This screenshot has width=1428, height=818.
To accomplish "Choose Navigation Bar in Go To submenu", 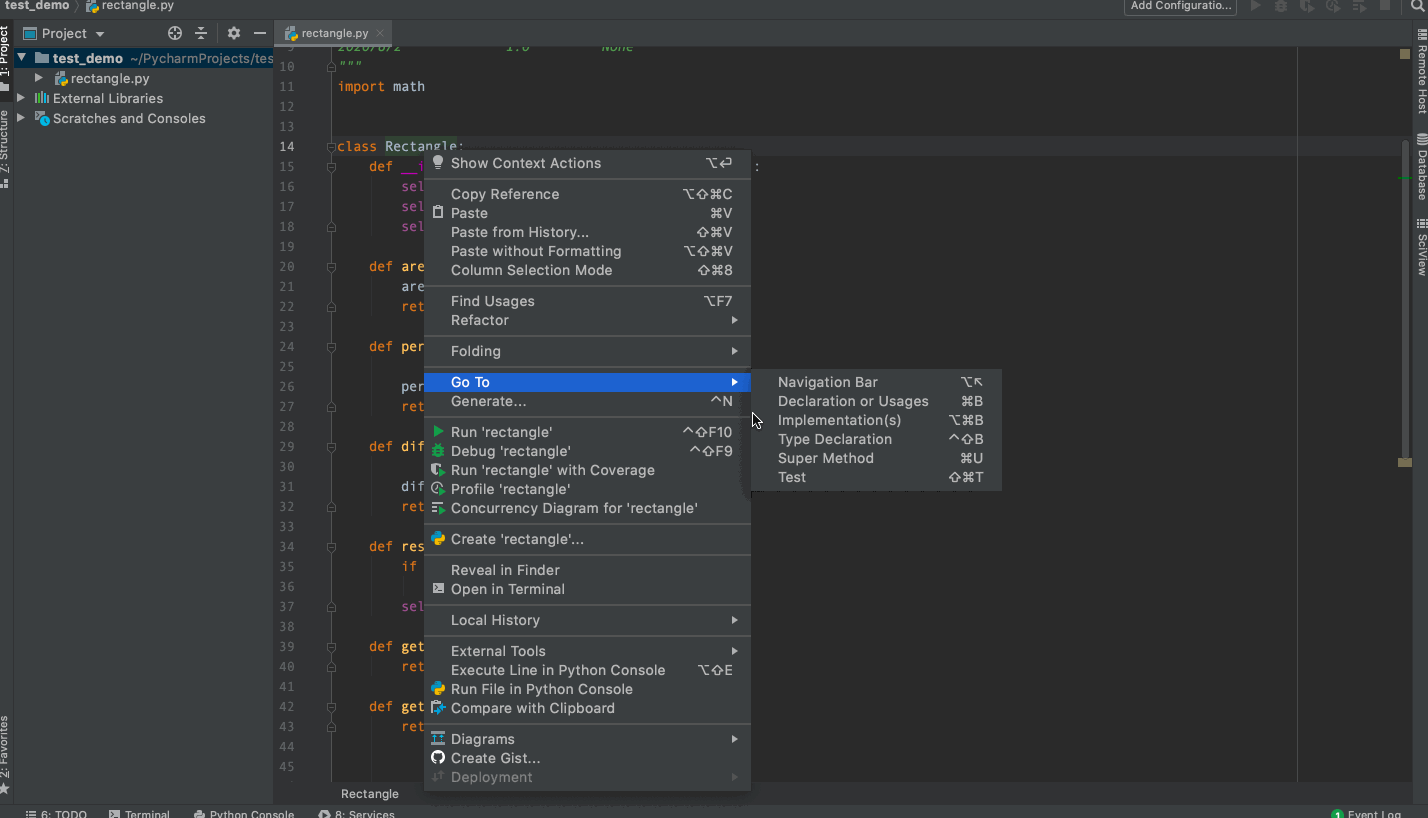I will pyautogui.click(x=876, y=382).
